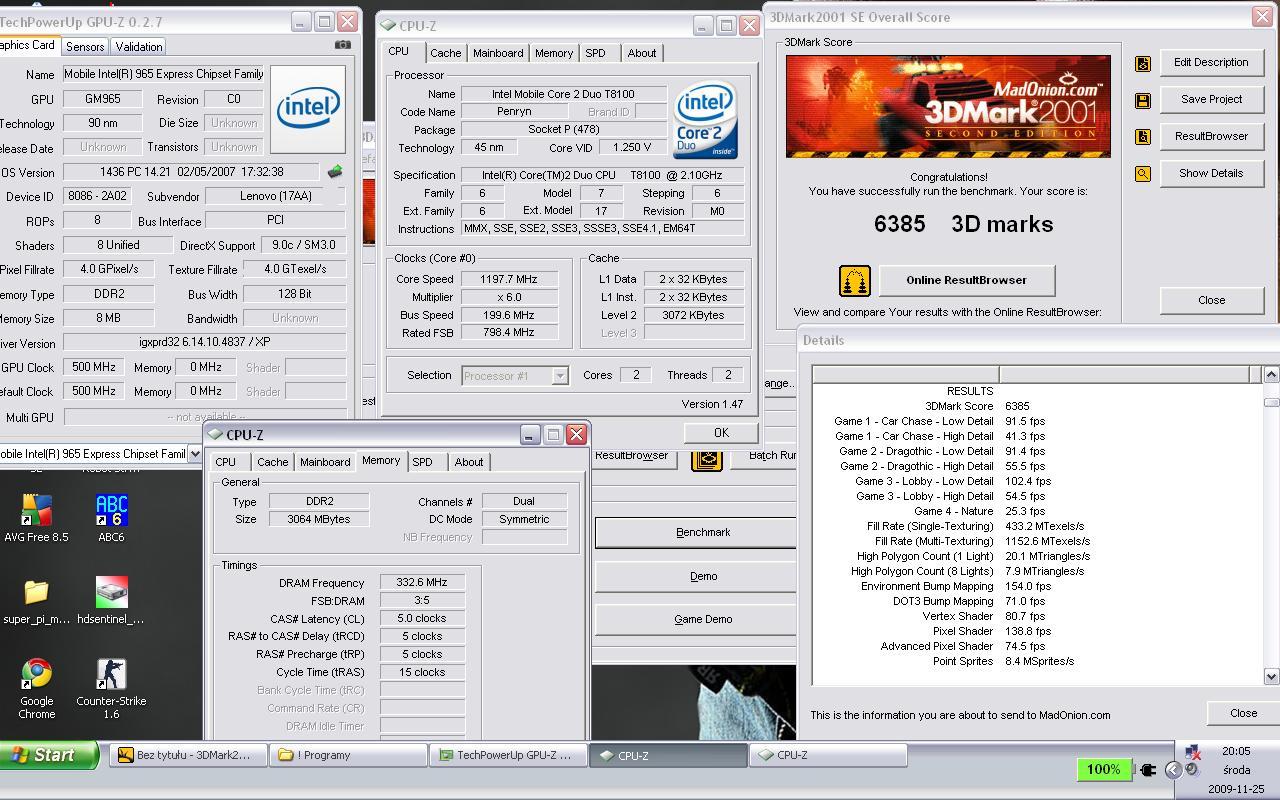The image size is (1280, 800).
Task: Click the Show Details button
Action: (x=1211, y=173)
